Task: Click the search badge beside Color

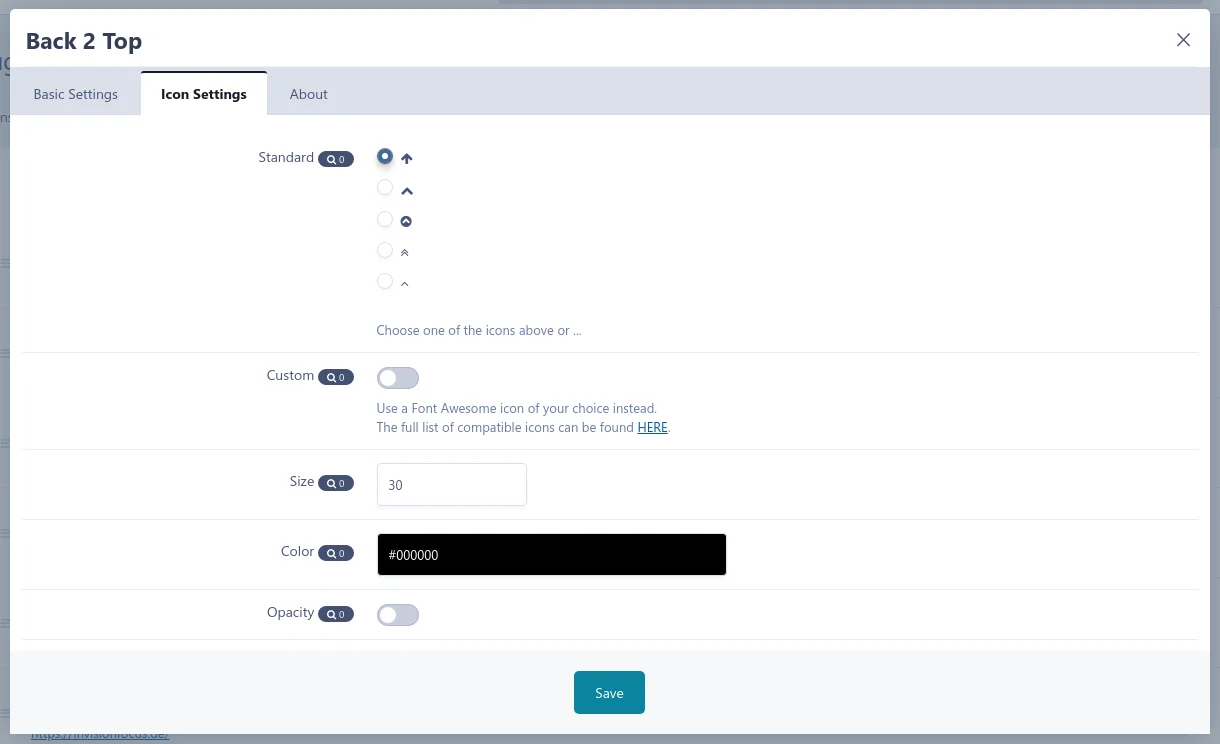Action: click(336, 553)
